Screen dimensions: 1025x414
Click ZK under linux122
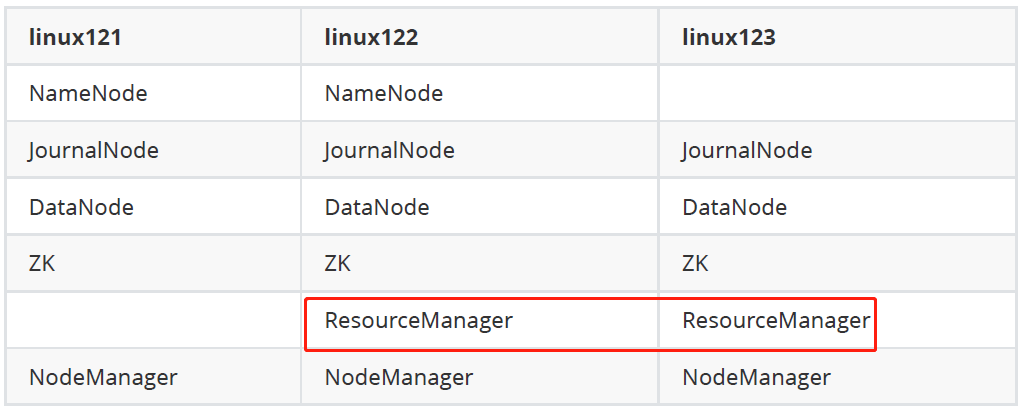[338, 264]
